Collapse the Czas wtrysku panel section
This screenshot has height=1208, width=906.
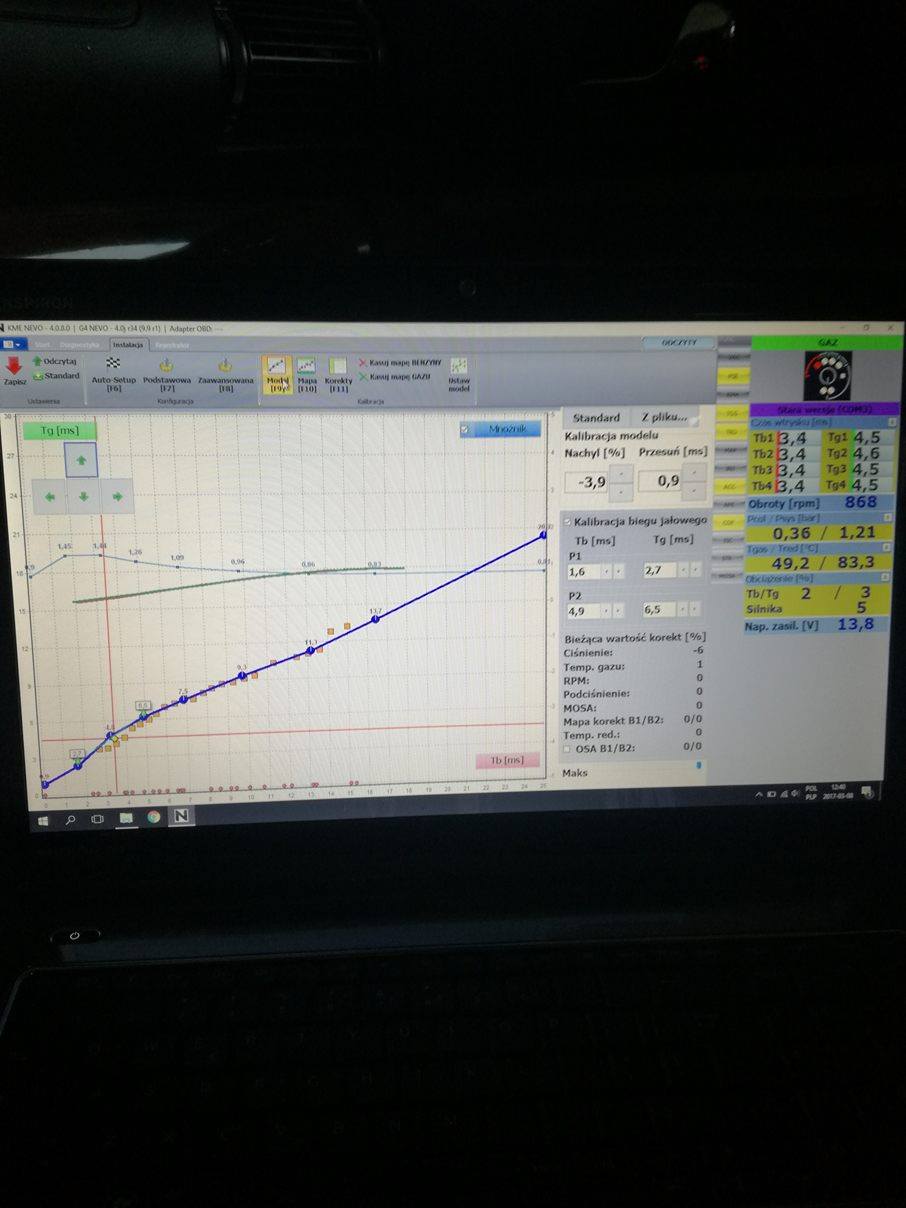coord(892,423)
